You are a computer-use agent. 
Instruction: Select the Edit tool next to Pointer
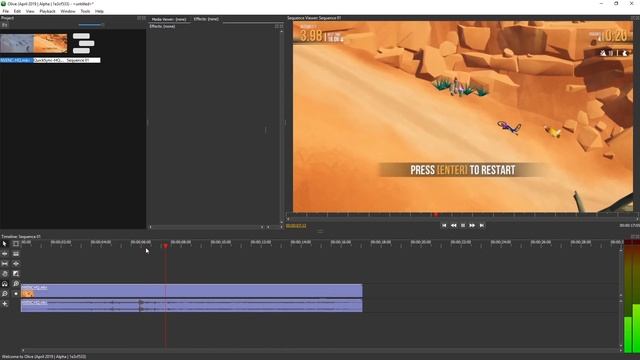click(x=16, y=244)
